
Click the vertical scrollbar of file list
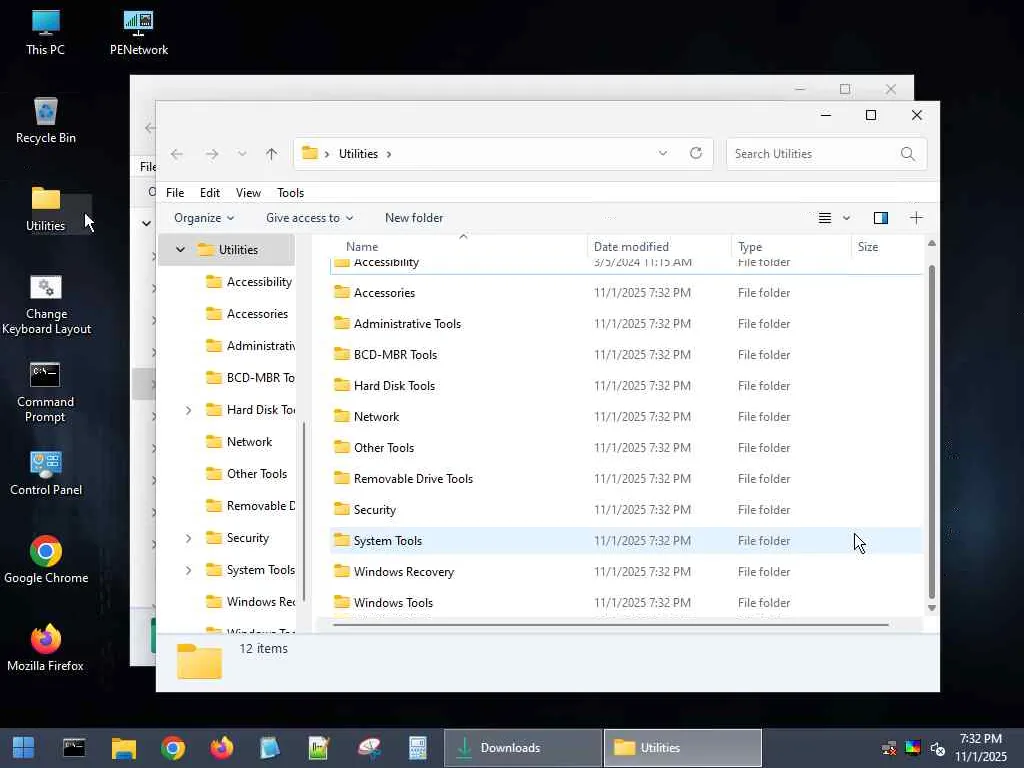932,431
